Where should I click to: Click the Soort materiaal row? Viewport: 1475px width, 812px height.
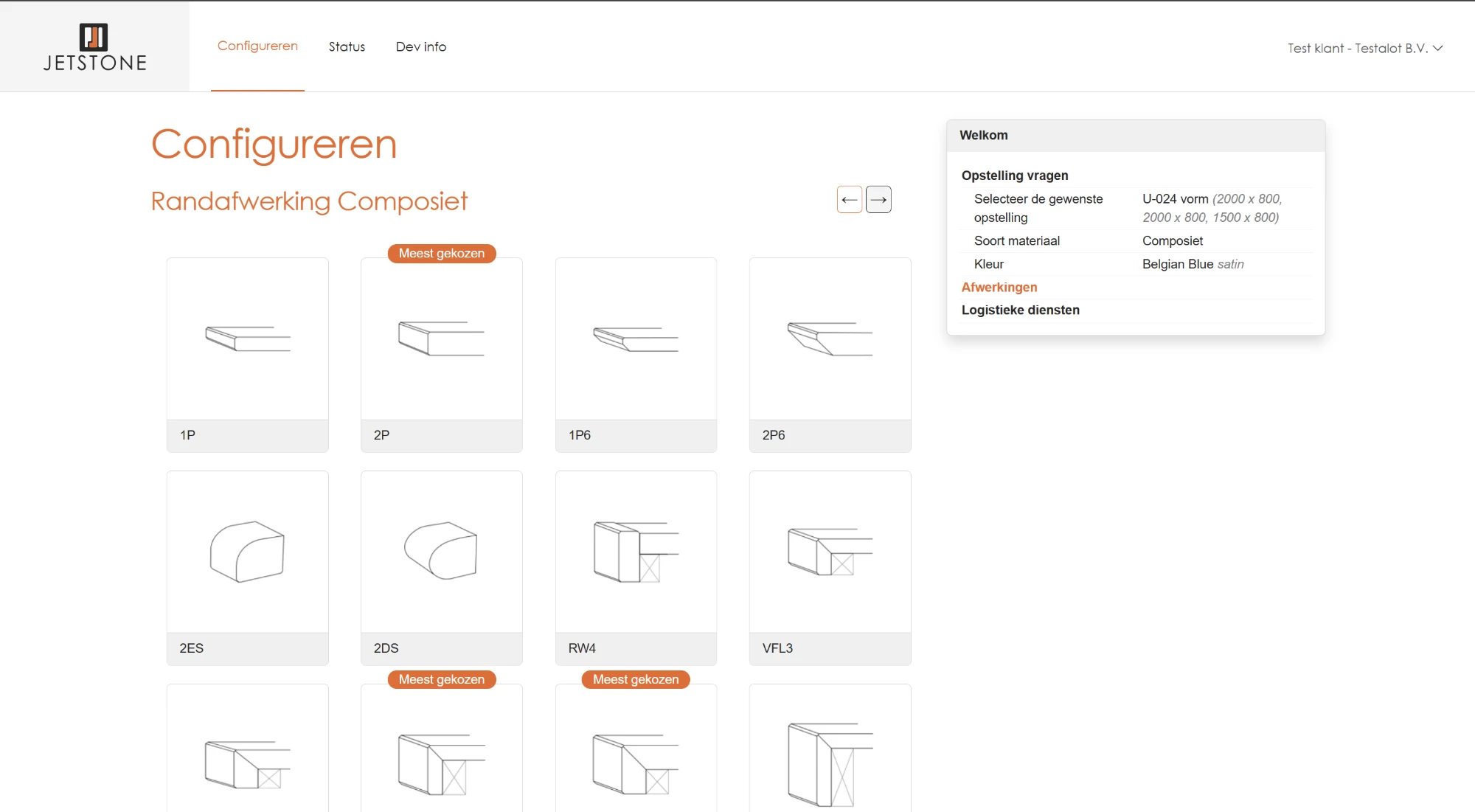(1136, 240)
